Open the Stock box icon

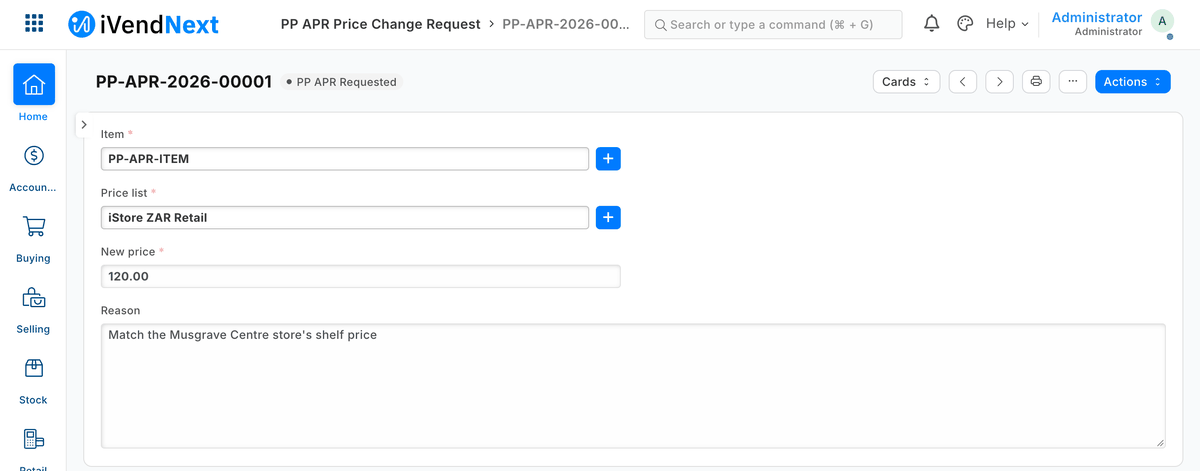click(33, 368)
